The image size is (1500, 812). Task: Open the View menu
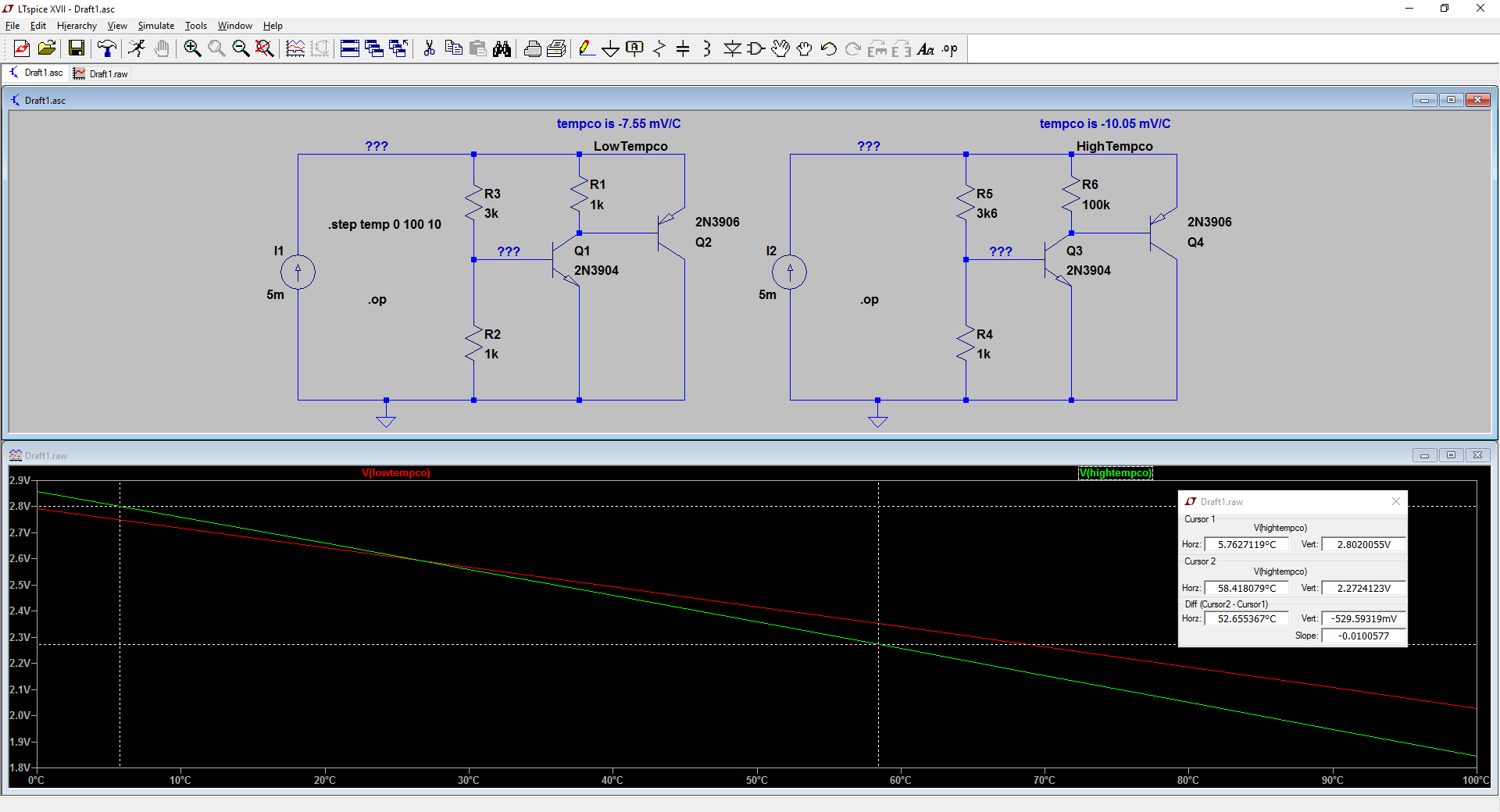pyautogui.click(x=117, y=26)
